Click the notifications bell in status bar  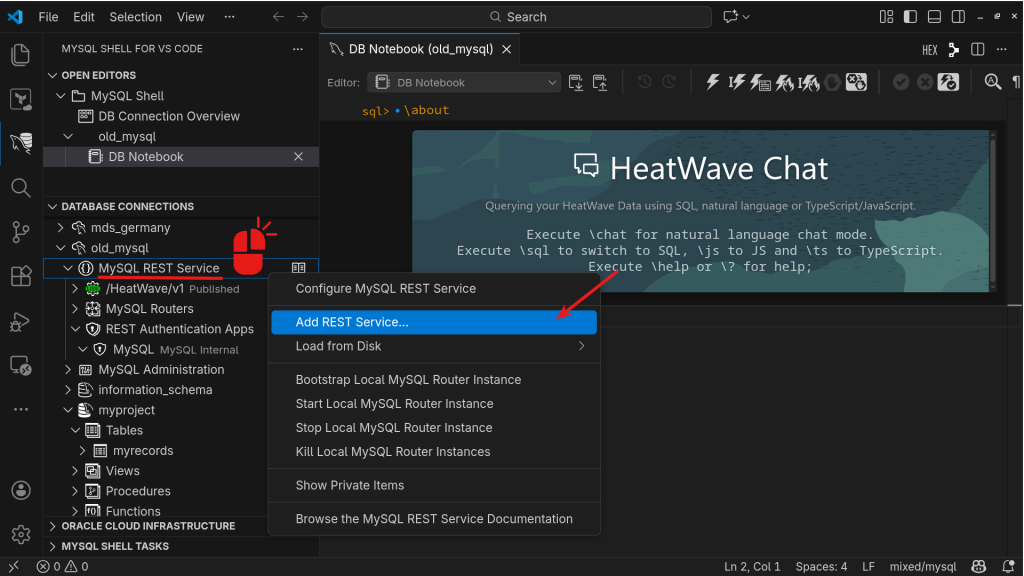(1008, 566)
